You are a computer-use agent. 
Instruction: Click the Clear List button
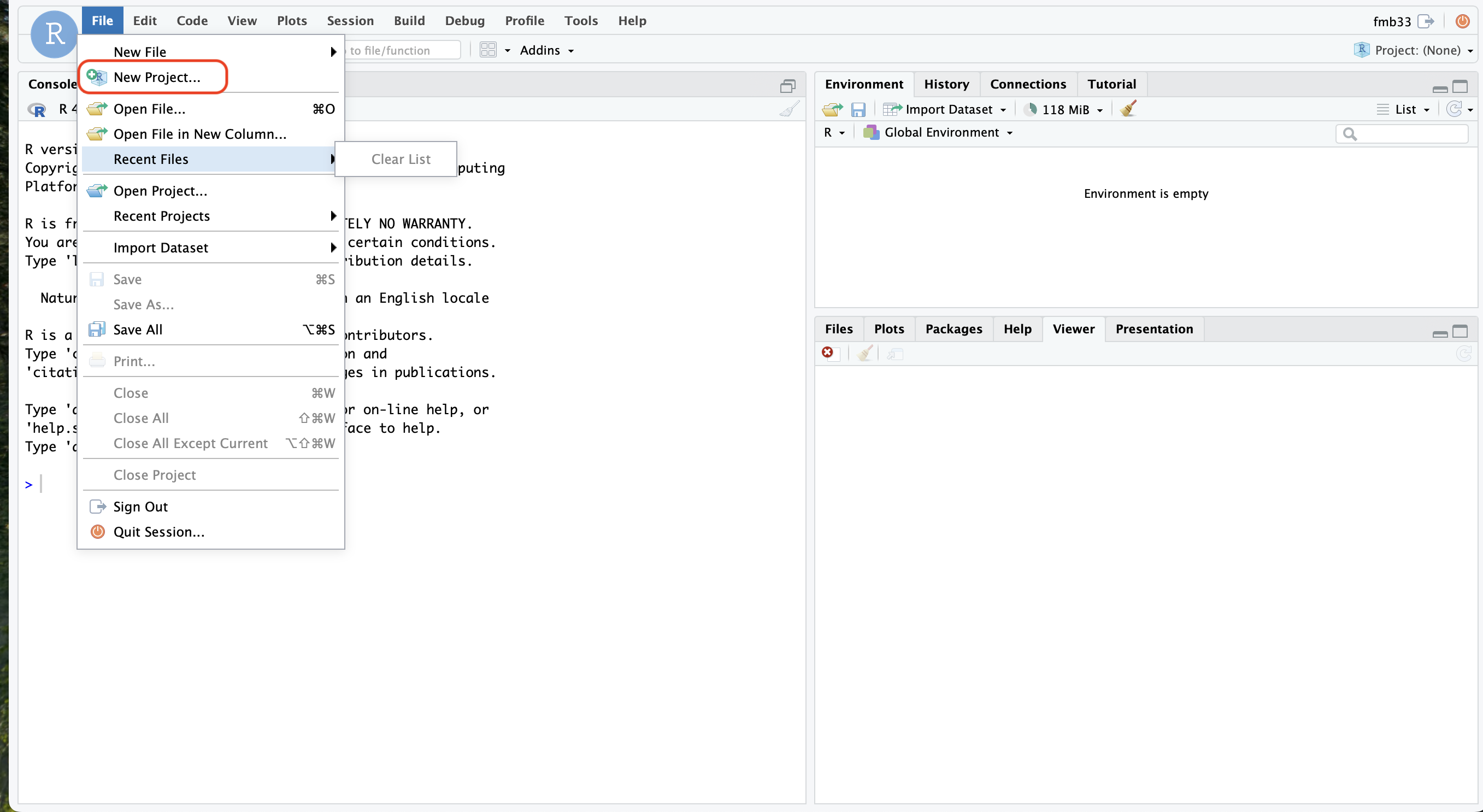[x=400, y=159]
